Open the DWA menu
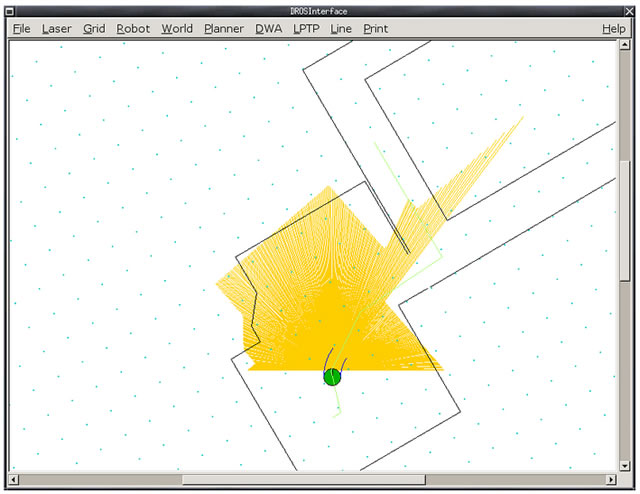 coord(269,29)
